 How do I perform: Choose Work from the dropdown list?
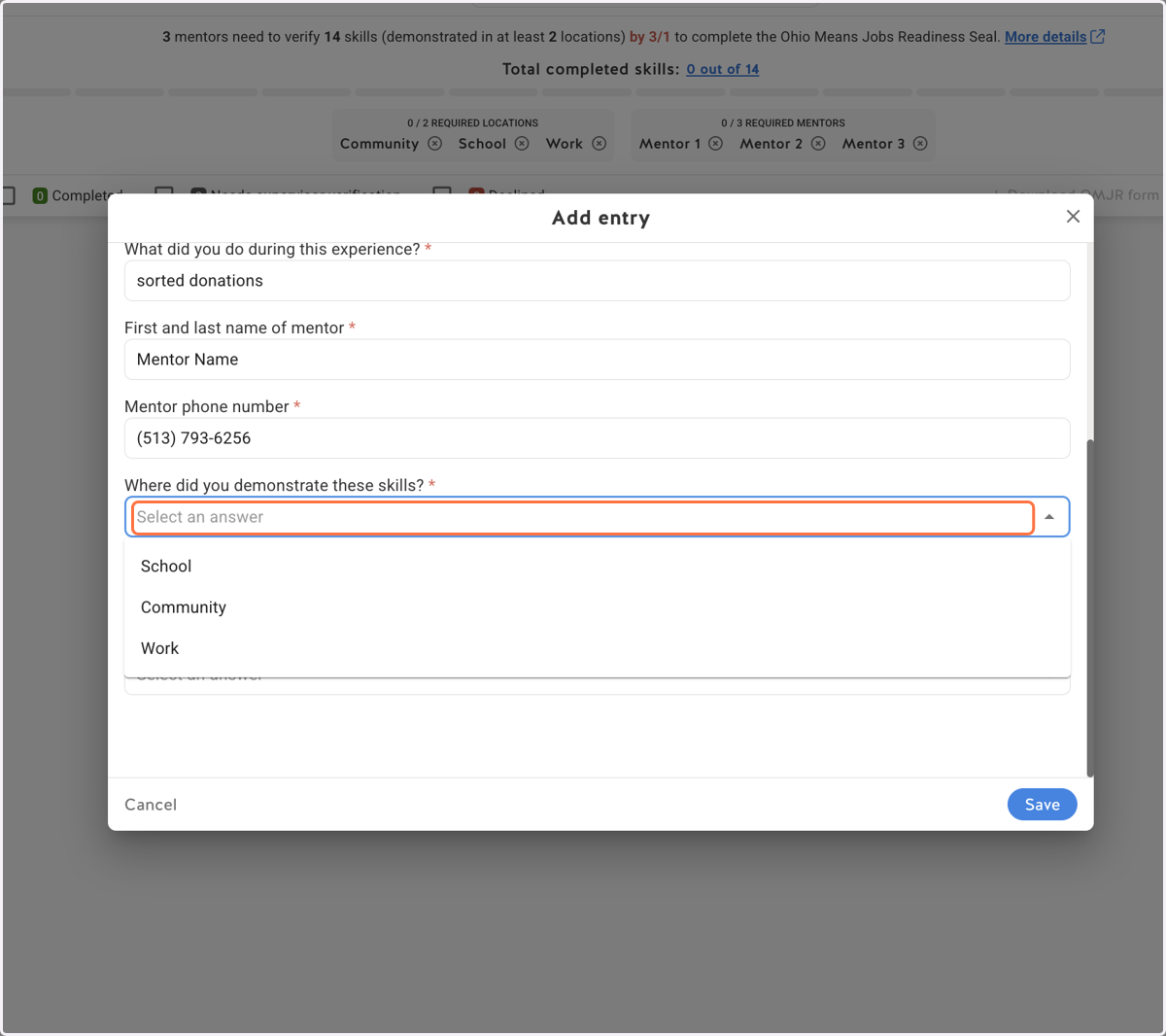pos(598,648)
